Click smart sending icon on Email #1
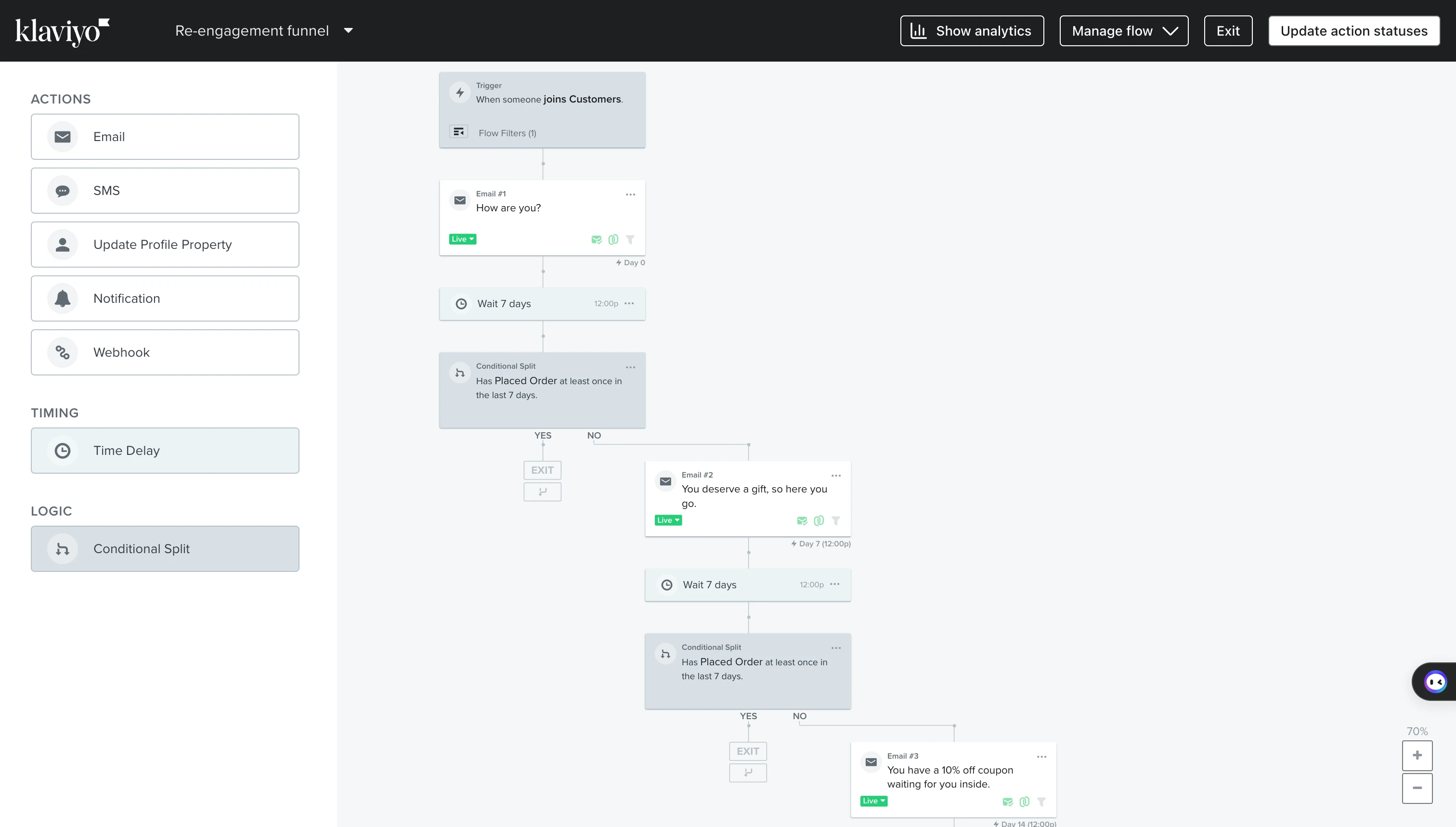 pos(597,240)
